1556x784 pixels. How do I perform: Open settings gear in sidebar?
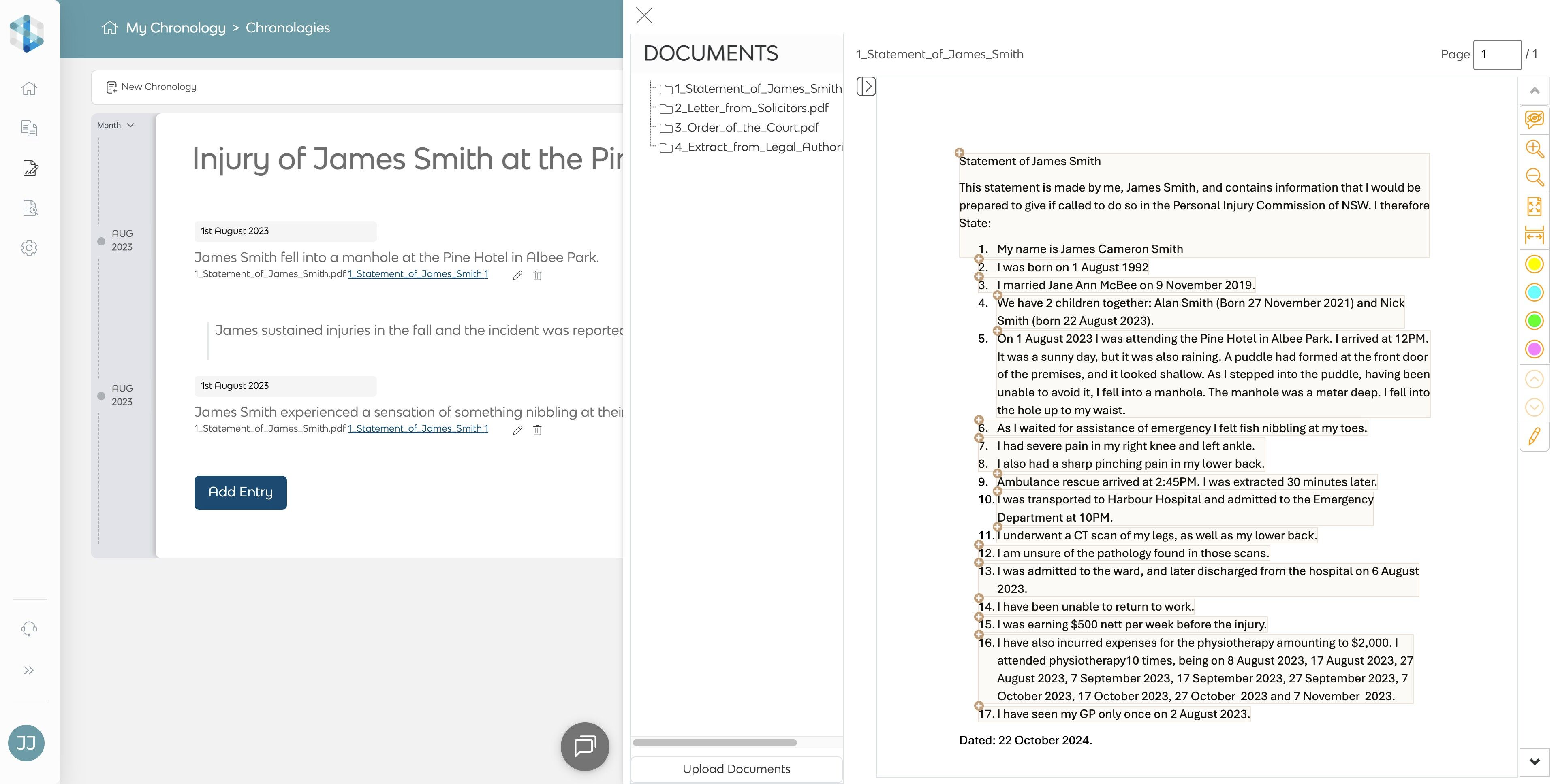[29, 248]
